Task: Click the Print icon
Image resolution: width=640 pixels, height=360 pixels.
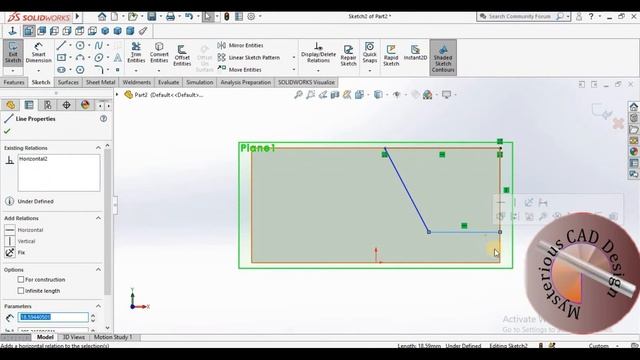Action: (171, 16)
